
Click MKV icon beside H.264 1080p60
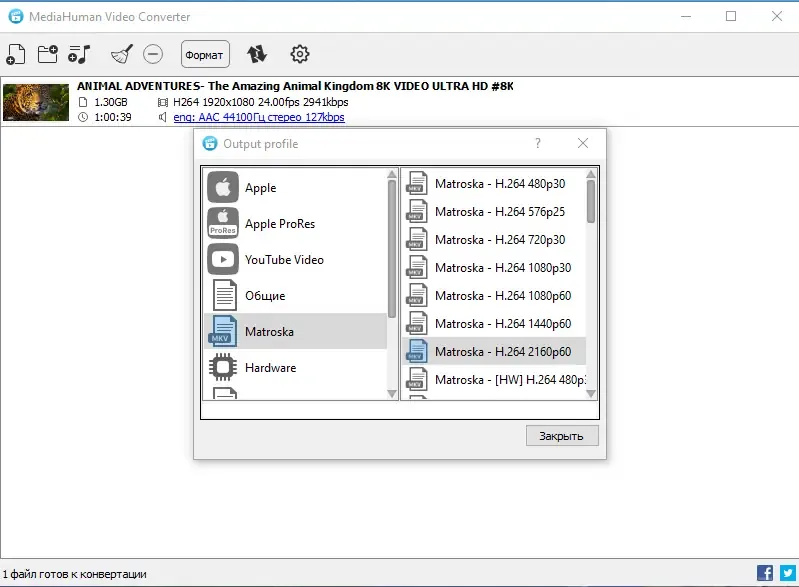pyautogui.click(x=416, y=296)
